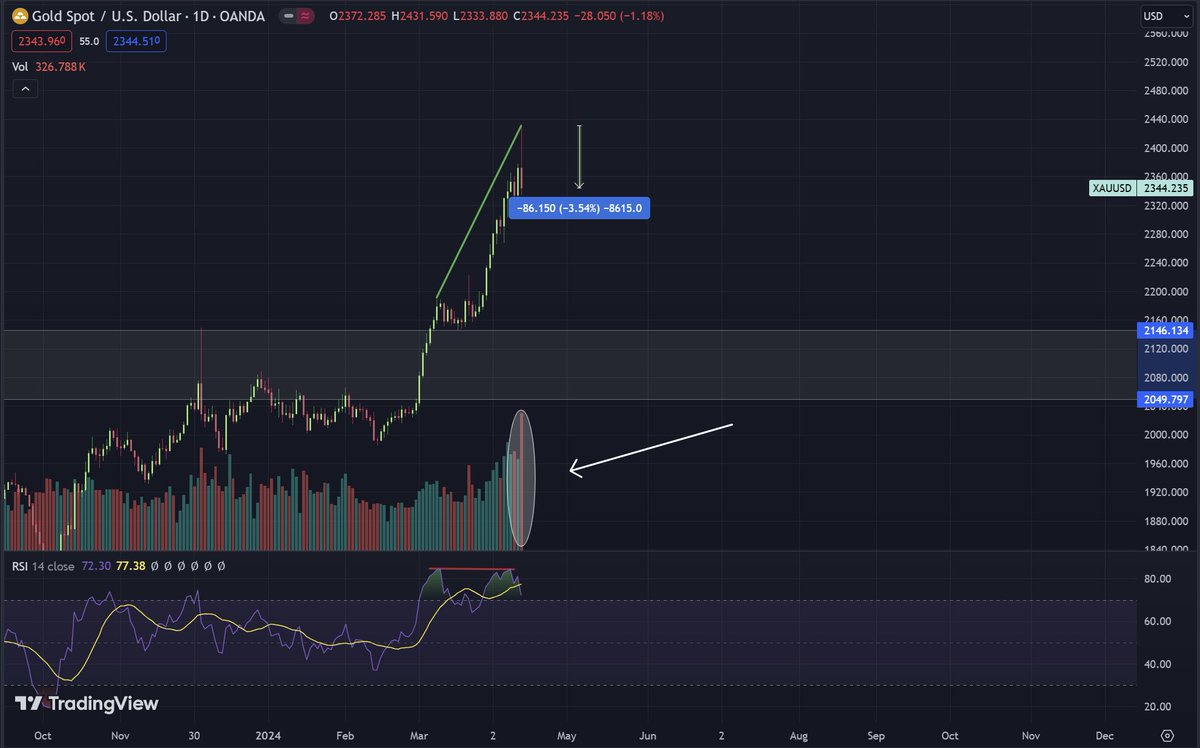Select the RSI 14 close indicator legend

(x=42, y=566)
